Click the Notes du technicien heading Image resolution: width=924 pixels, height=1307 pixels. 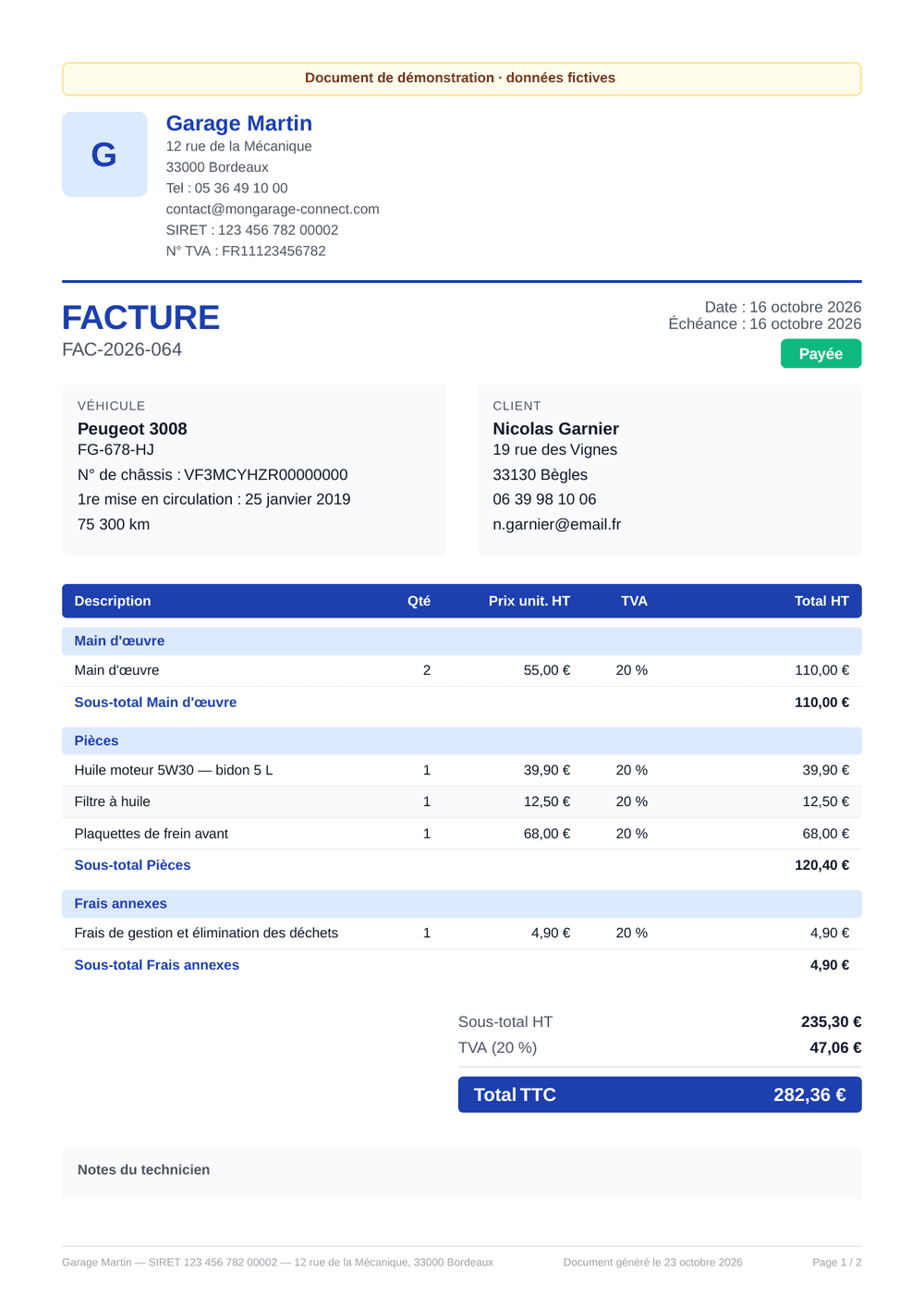(x=143, y=1170)
